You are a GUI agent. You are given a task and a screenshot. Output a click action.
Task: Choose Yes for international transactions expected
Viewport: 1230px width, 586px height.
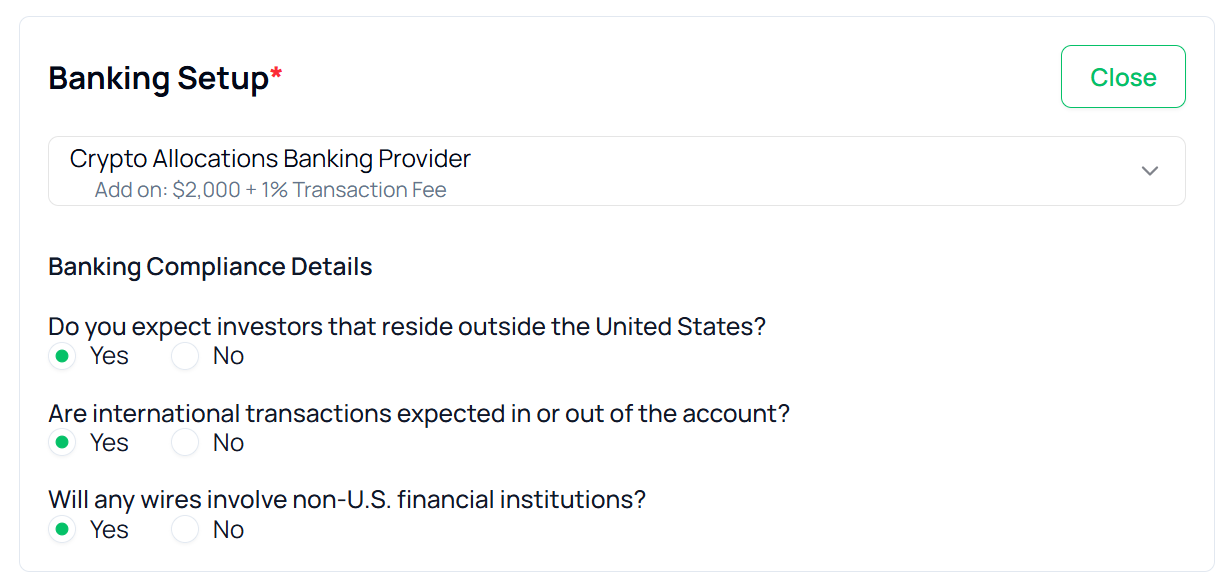pos(63,443)
